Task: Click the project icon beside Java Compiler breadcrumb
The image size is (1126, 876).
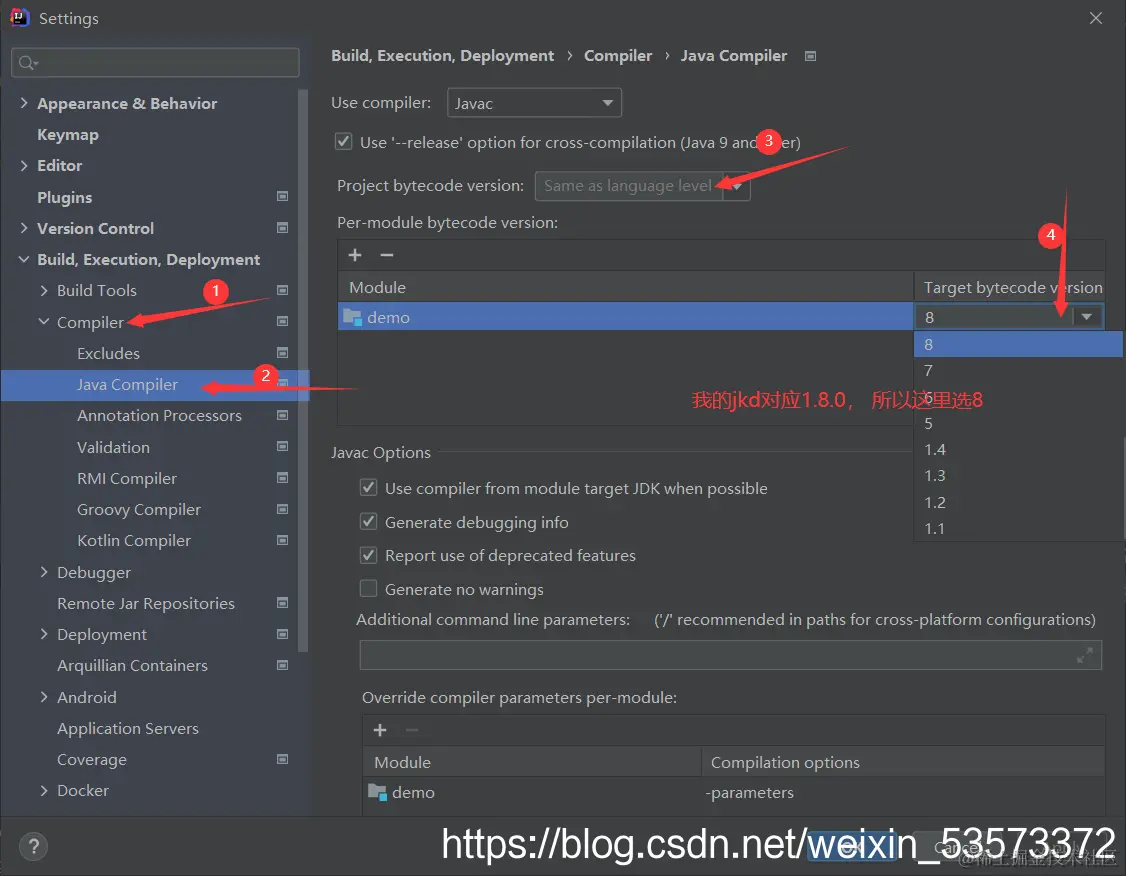Action: coord(810,56)
